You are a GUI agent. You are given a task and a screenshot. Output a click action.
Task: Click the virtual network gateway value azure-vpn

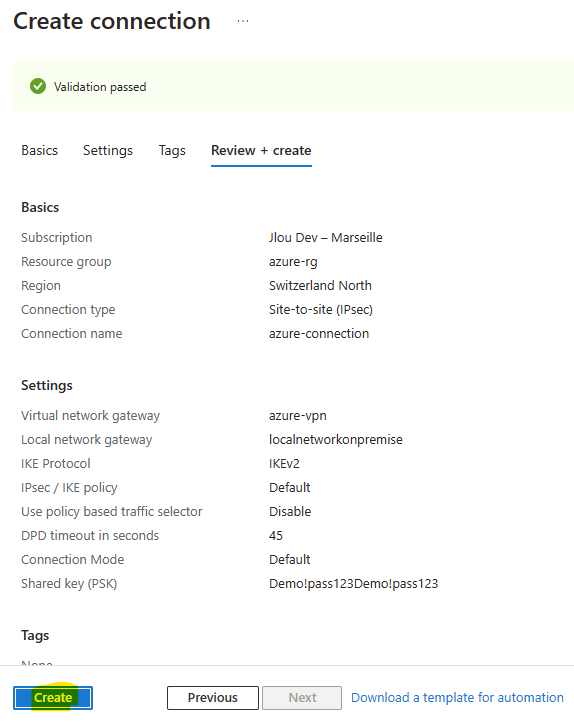click(298, 416)
